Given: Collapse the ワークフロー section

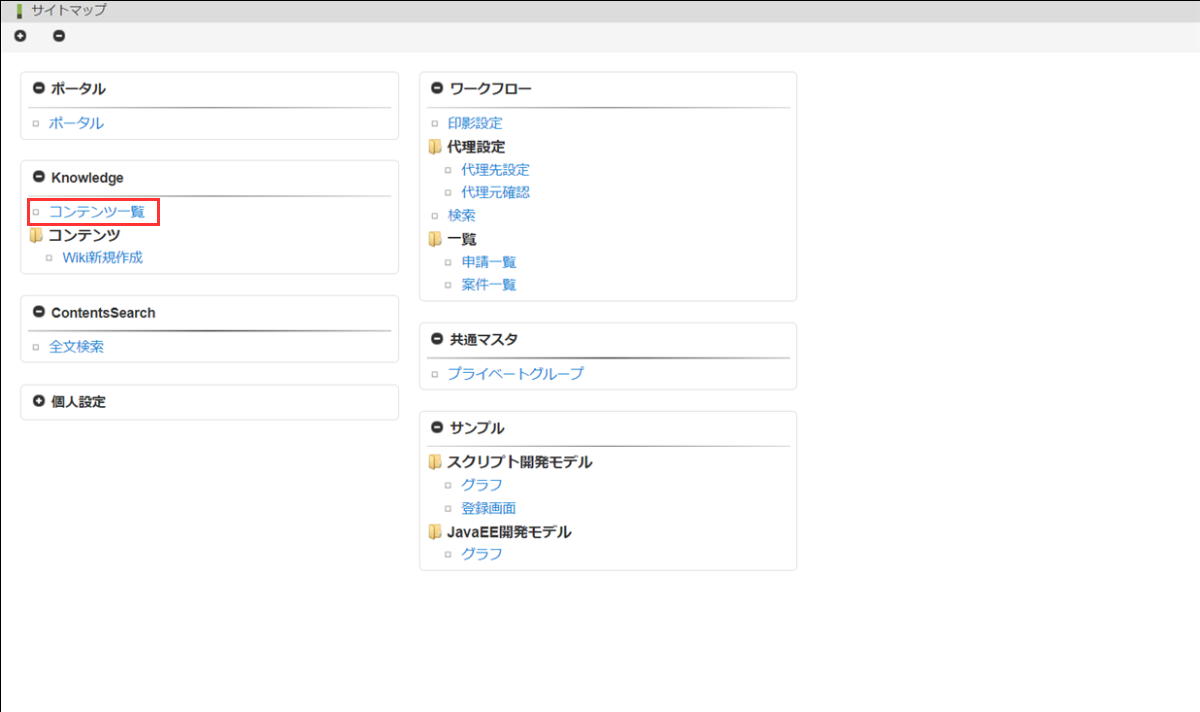Looking at the screenshot, I should (437, 88).
